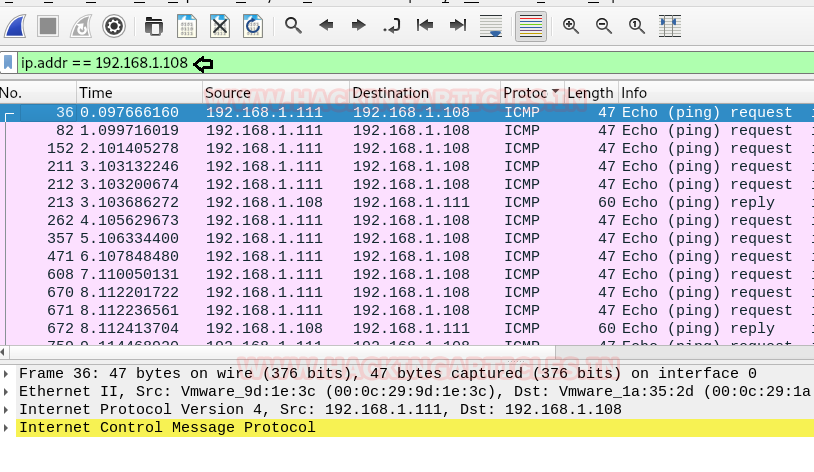Select the Frame 36 tree row
This screenshot has height=472, width=814.
point(414,373)
